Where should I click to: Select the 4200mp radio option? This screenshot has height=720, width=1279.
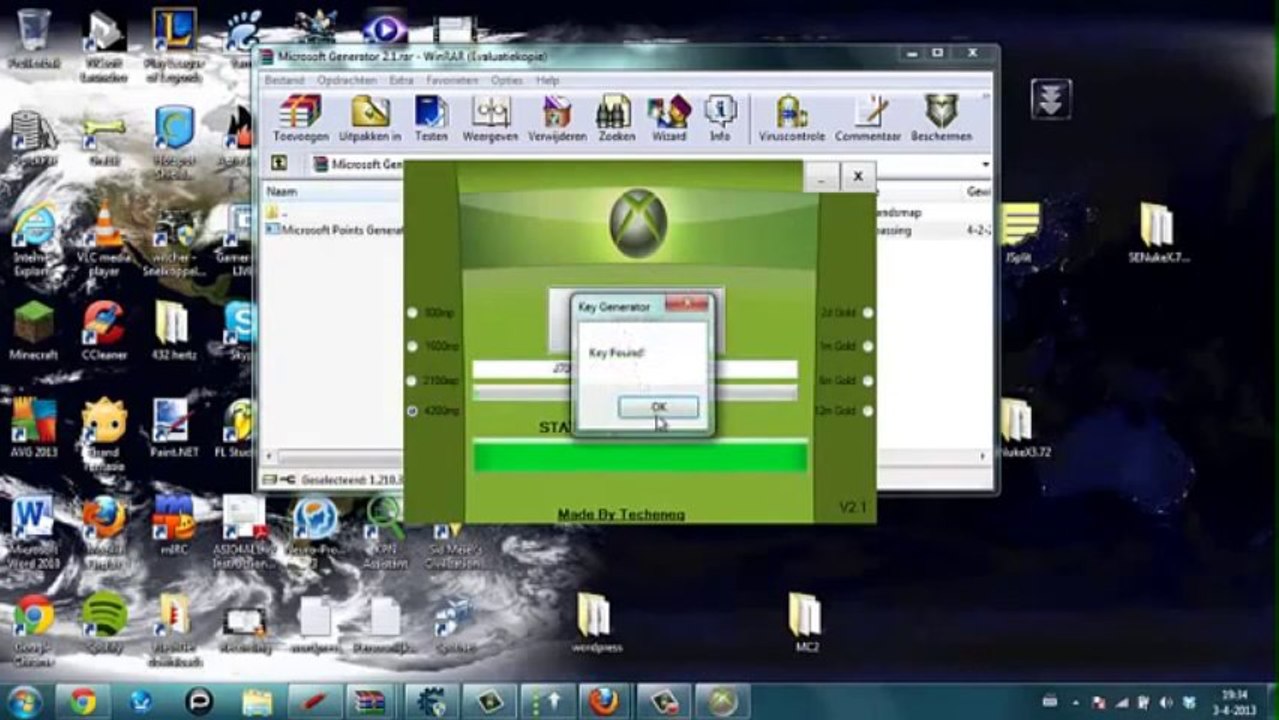point(412,410)
